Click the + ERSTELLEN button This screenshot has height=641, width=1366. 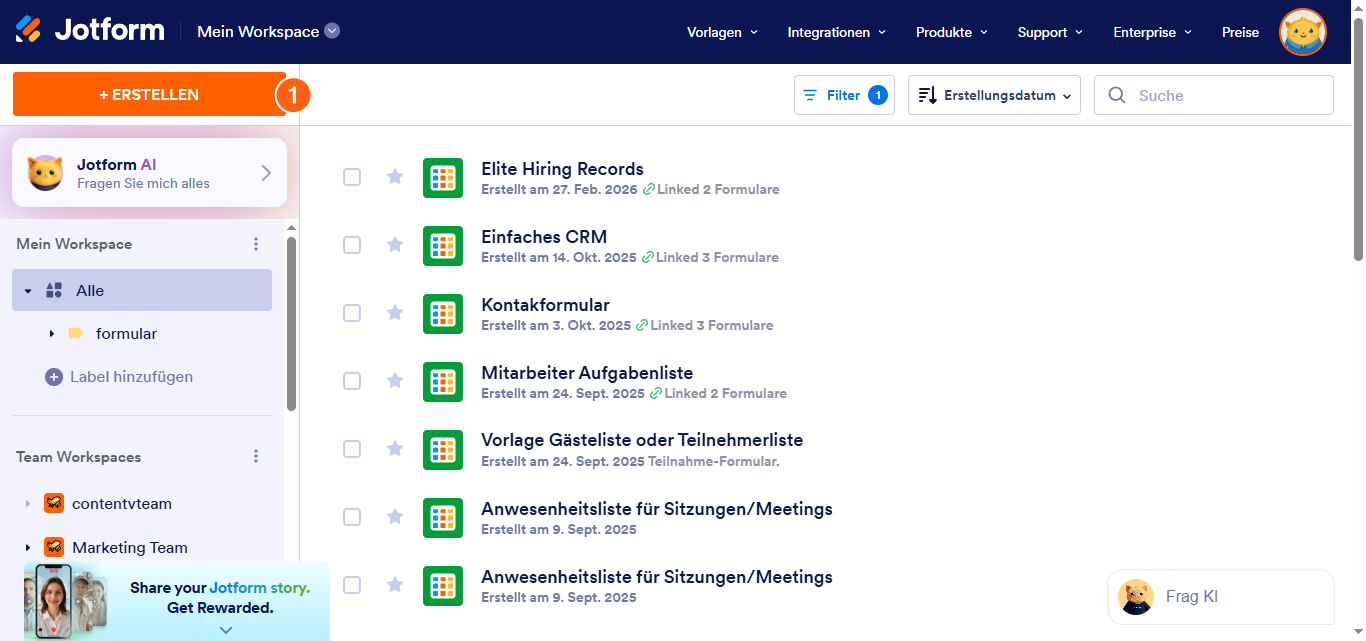coord(150,94)
